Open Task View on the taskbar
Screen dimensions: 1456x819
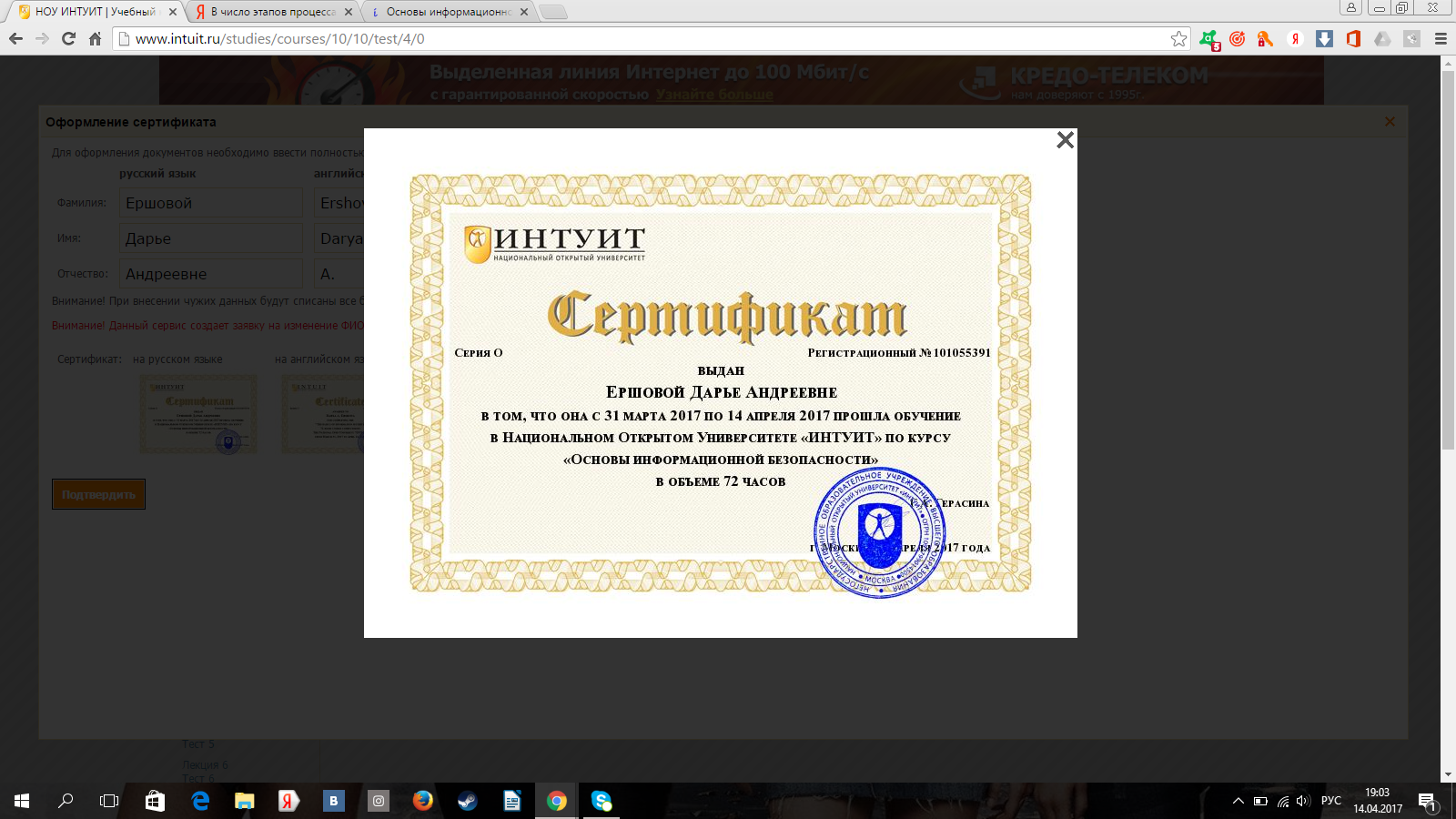click(x=109, y=801)
